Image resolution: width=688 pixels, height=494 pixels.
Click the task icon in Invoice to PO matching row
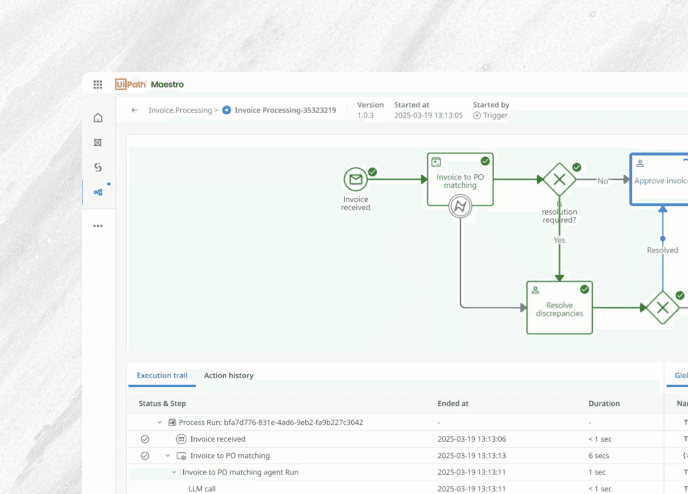coord(181,456)
